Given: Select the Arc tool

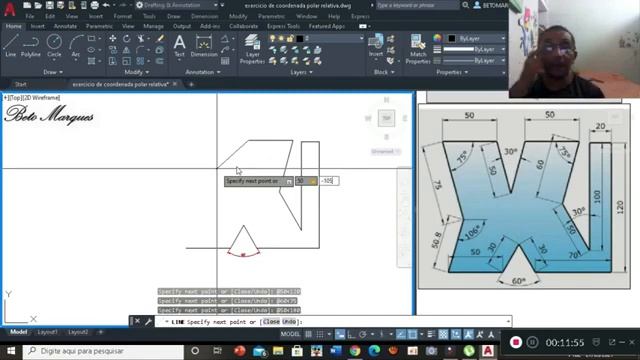Looking at the screenshot, I should pos(76,45).
